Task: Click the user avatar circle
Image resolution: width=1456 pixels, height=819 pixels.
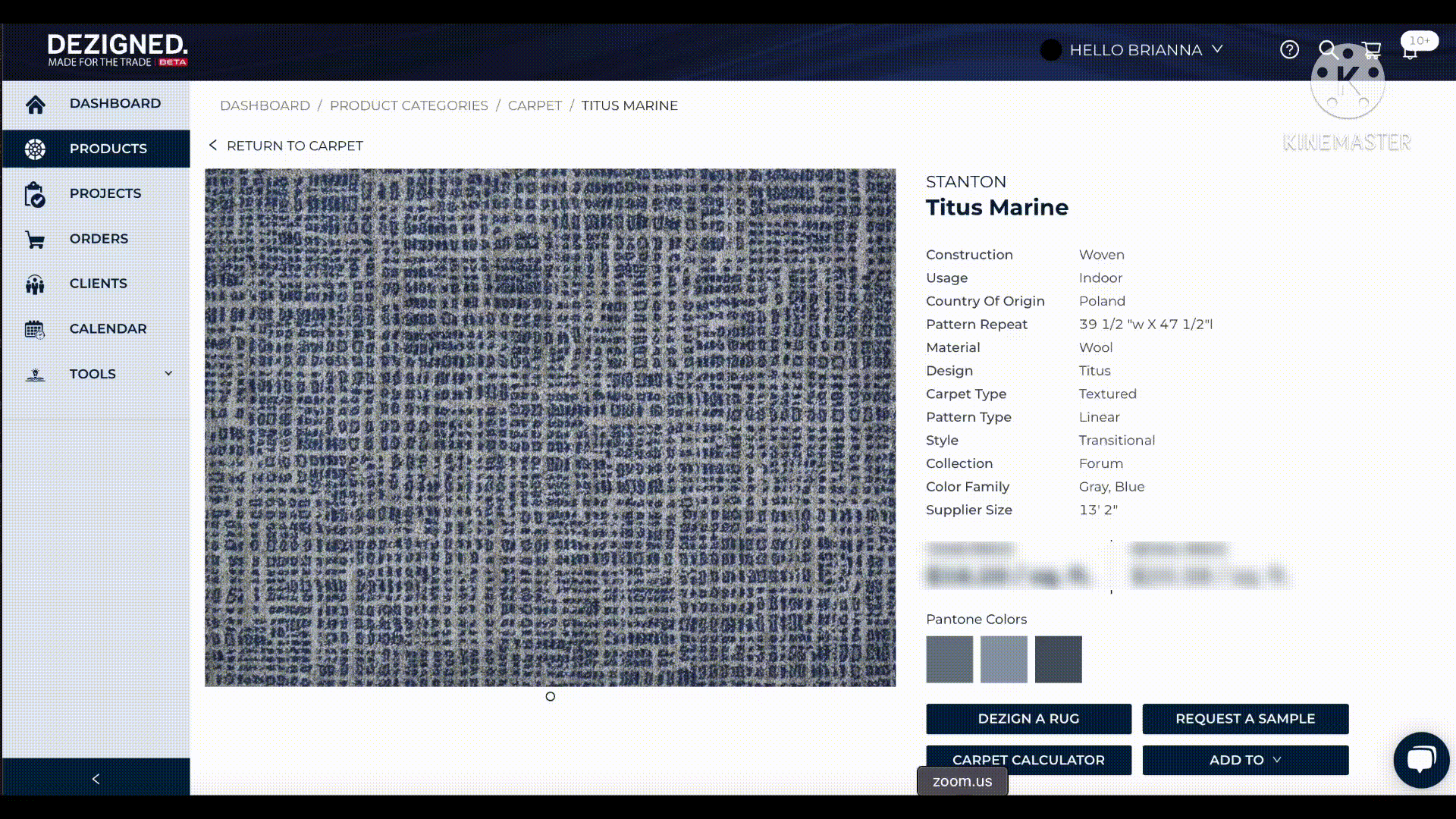Action: [x=1050, y=50]
